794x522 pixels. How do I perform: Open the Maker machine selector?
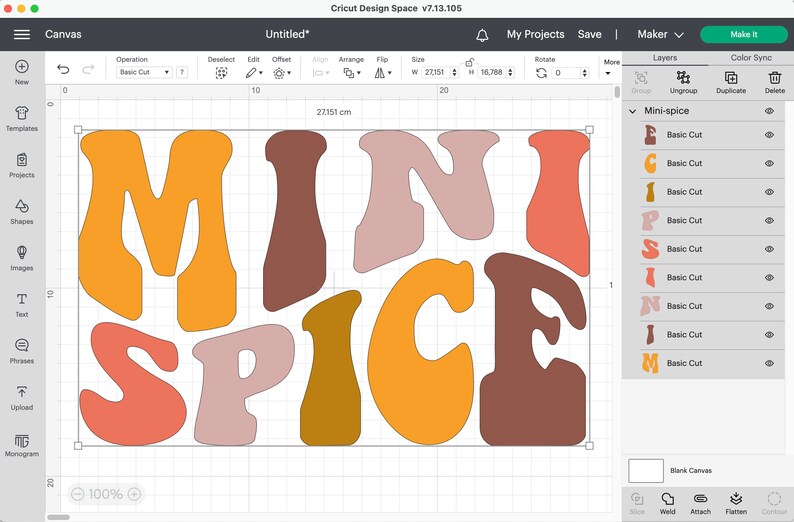coord(660,34)
